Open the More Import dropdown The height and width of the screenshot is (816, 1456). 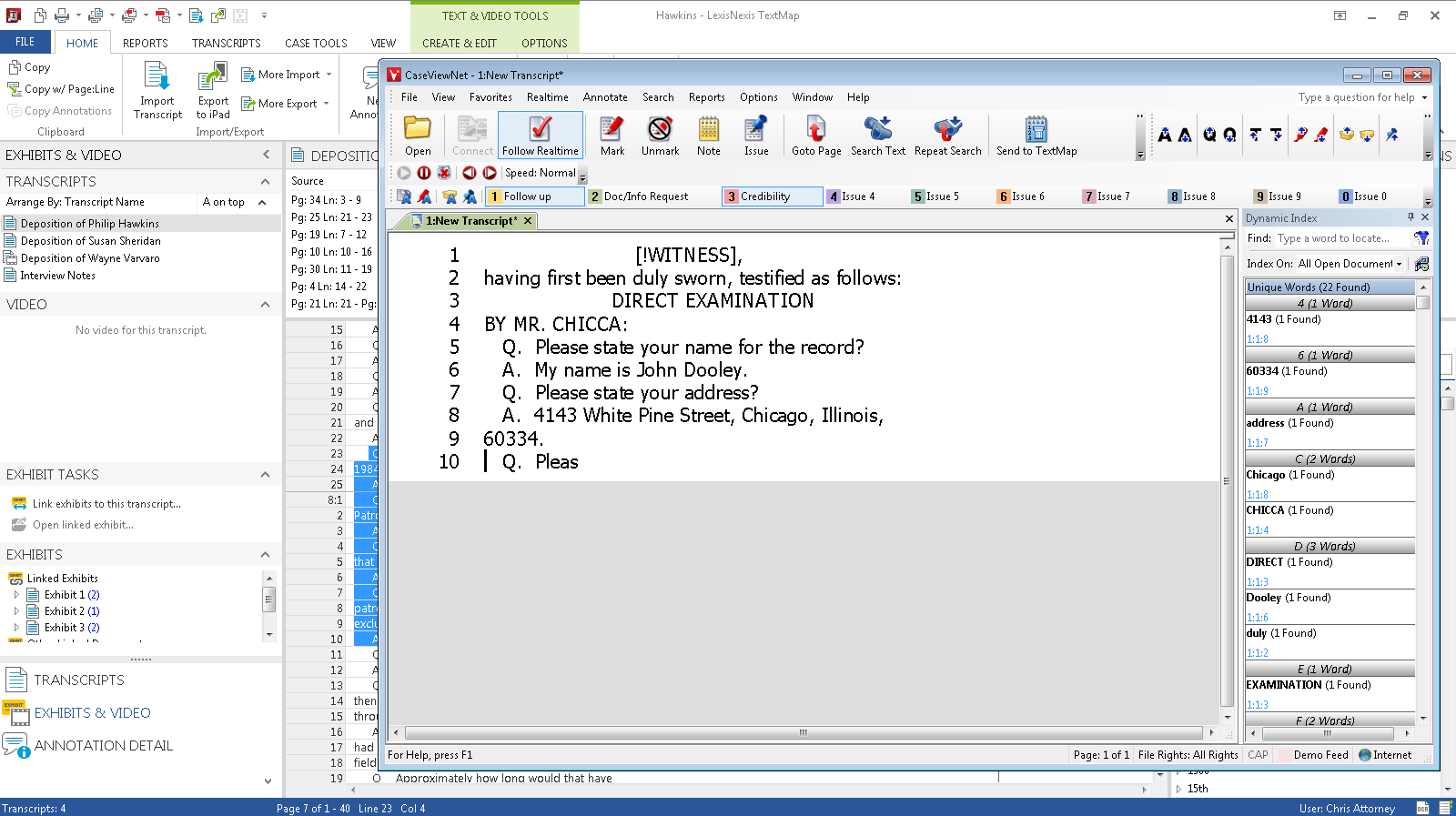(287, 75)
